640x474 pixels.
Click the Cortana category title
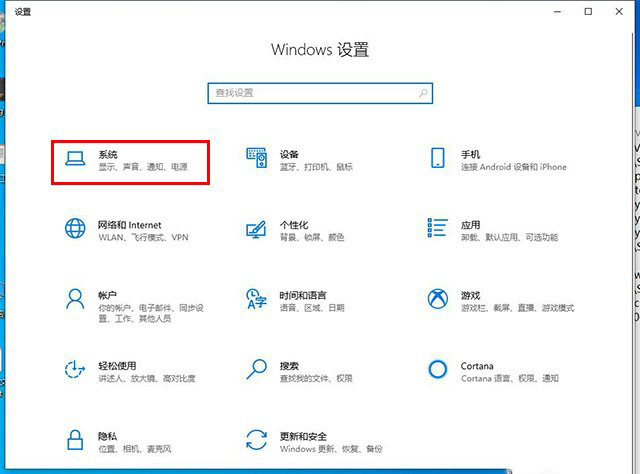tap(477, 366)
